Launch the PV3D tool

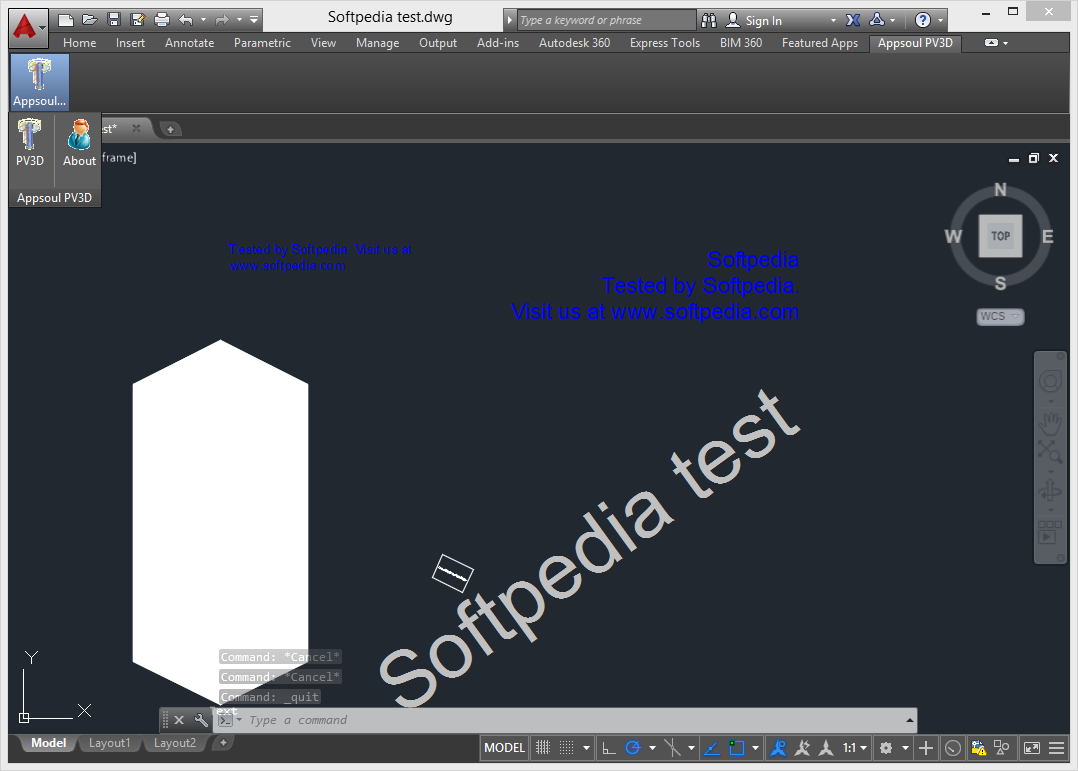pos(30,142)
